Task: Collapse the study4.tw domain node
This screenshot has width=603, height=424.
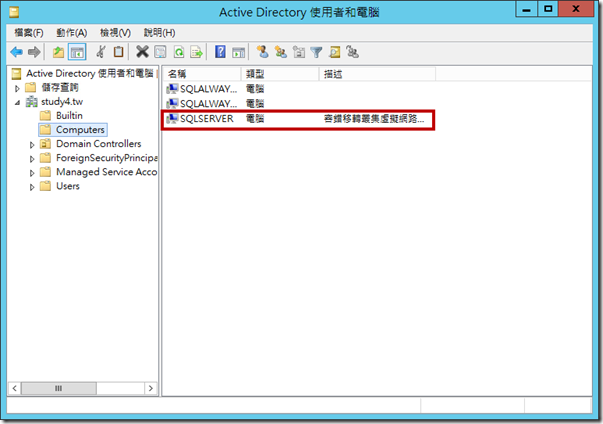Action: 17,103
